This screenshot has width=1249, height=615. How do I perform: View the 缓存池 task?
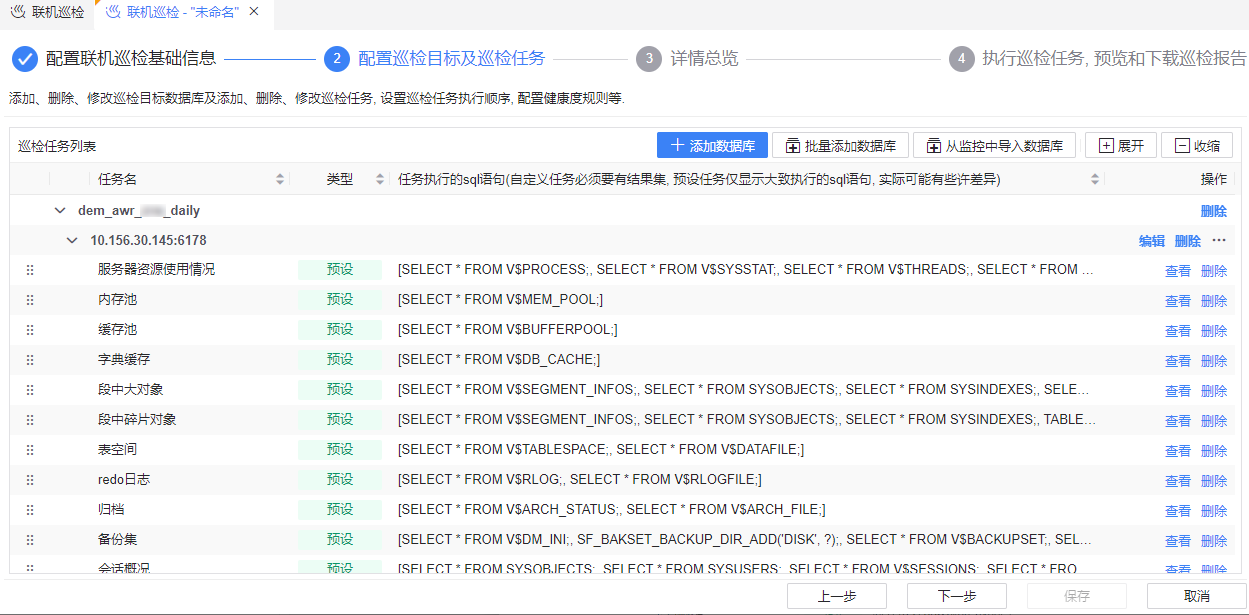(x=1178, y=331)
